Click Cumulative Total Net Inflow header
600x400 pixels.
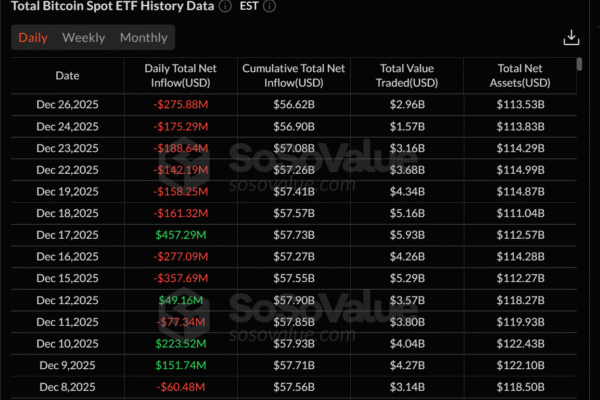pyautogui.click(x=294, y=75)
